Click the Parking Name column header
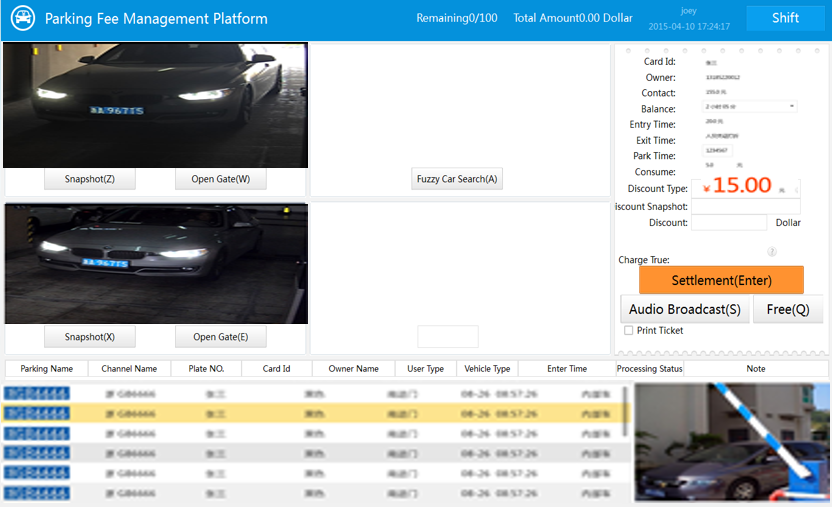 [47, 369]
